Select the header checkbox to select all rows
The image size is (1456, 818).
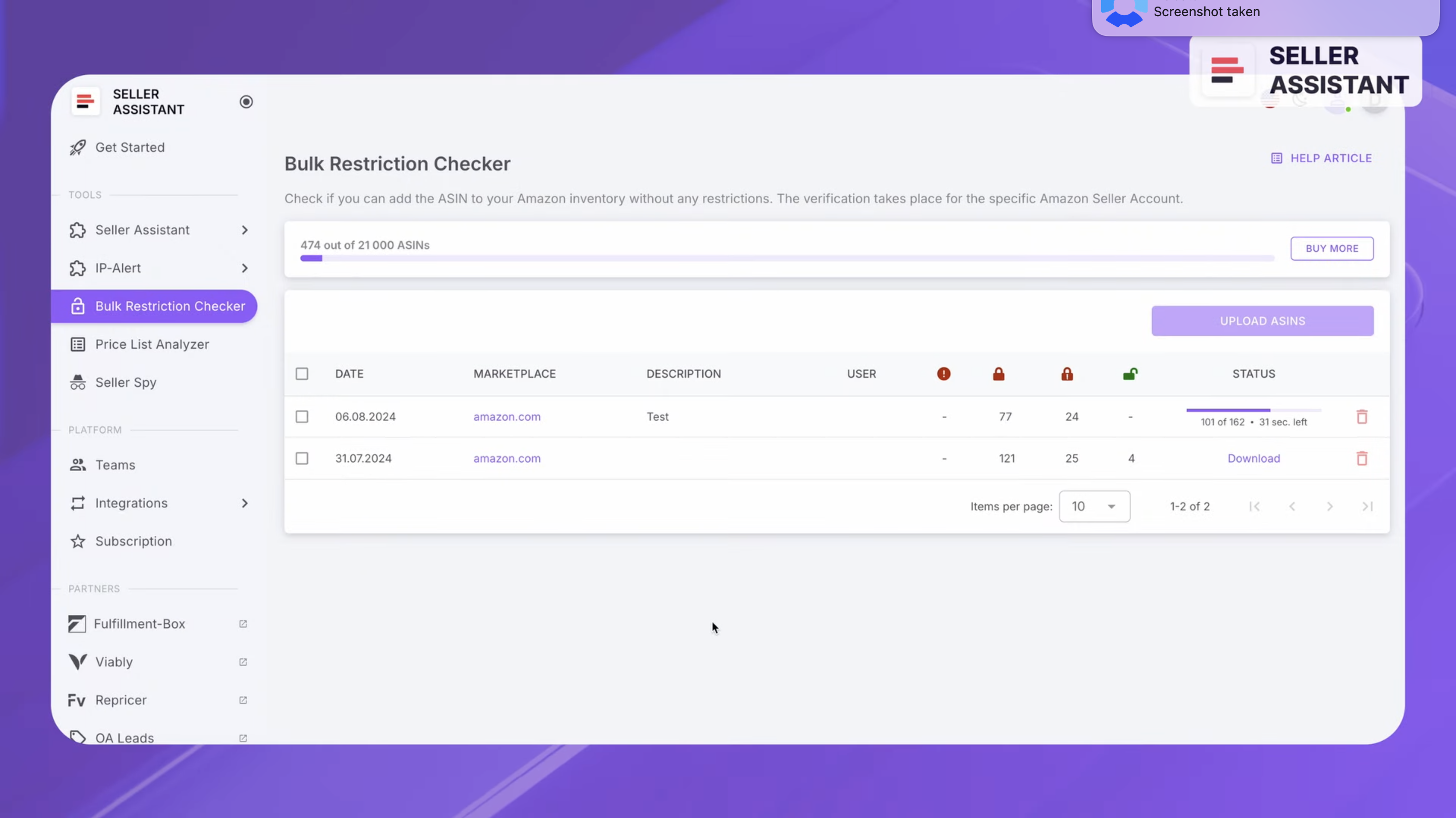click(x=302, y=374)
